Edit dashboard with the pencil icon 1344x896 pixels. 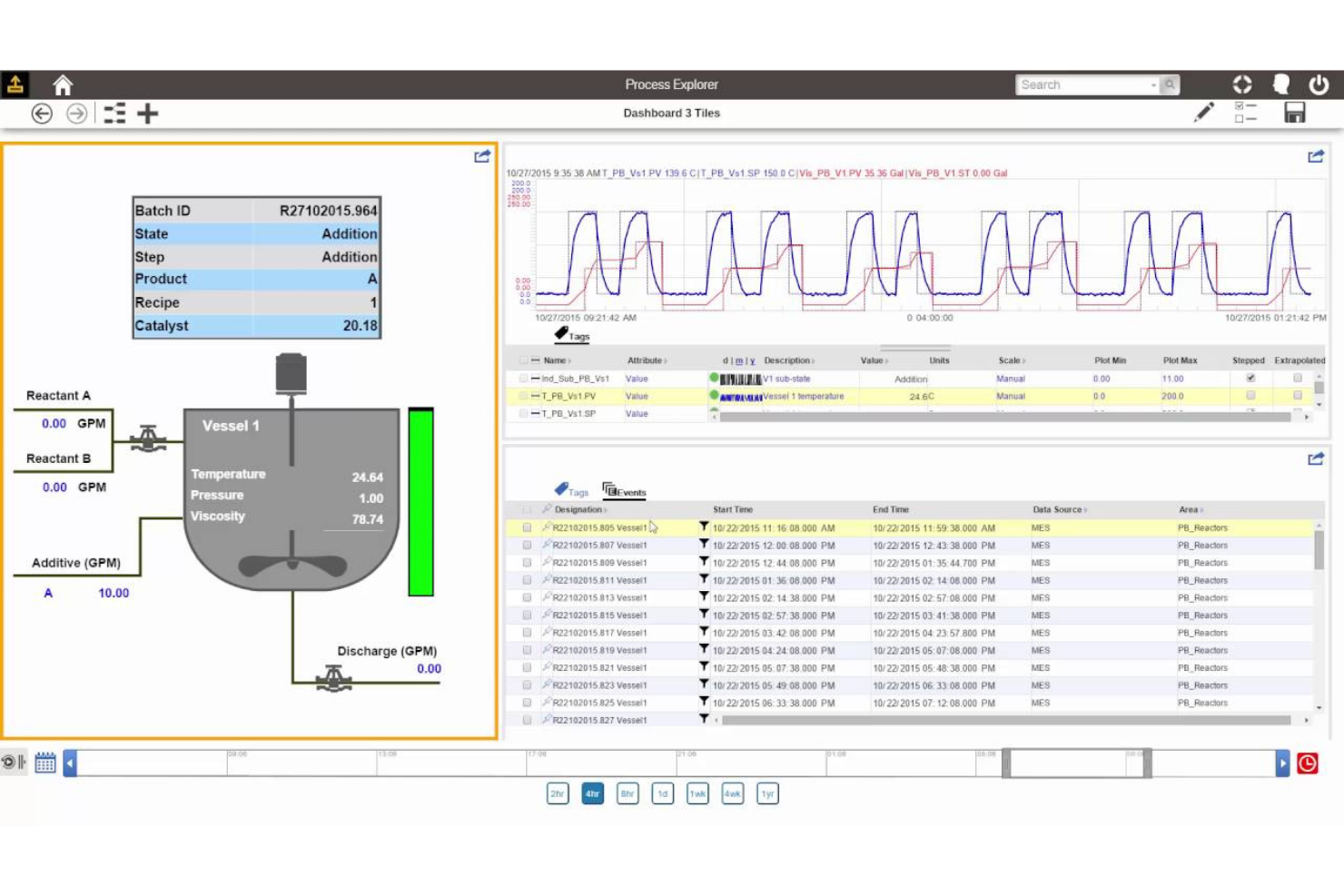(1204, 113)
